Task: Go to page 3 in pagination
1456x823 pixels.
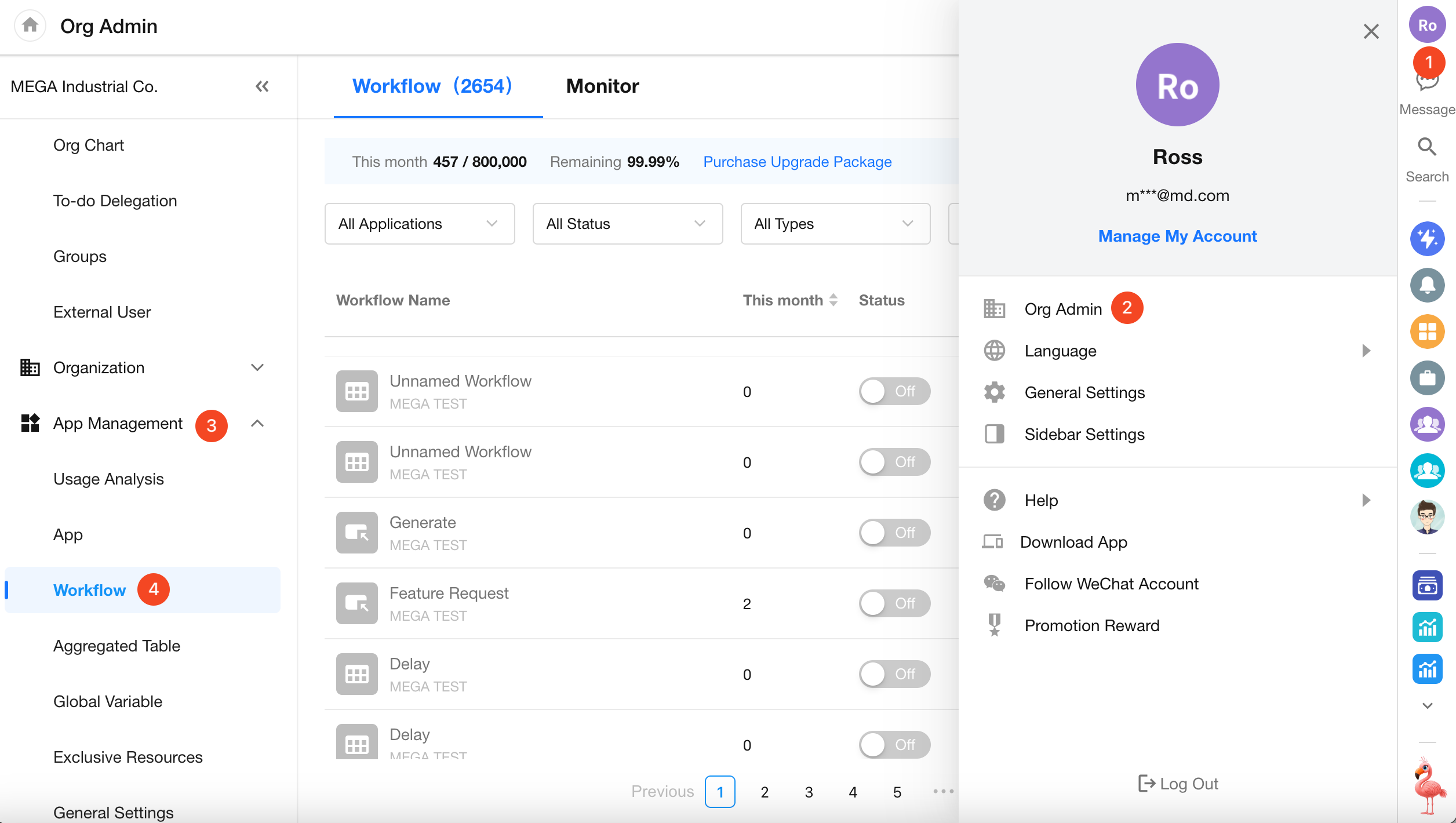Action: click(809, 792)
